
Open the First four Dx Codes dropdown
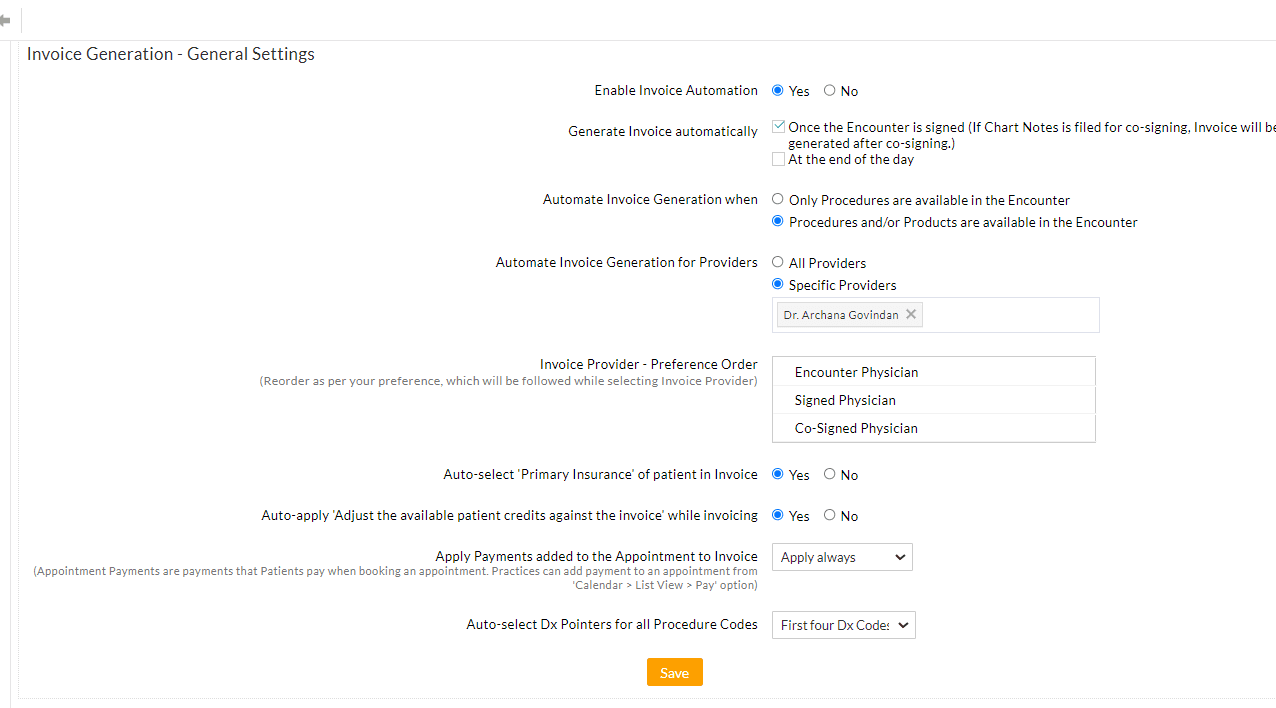[x=843, y=625]
